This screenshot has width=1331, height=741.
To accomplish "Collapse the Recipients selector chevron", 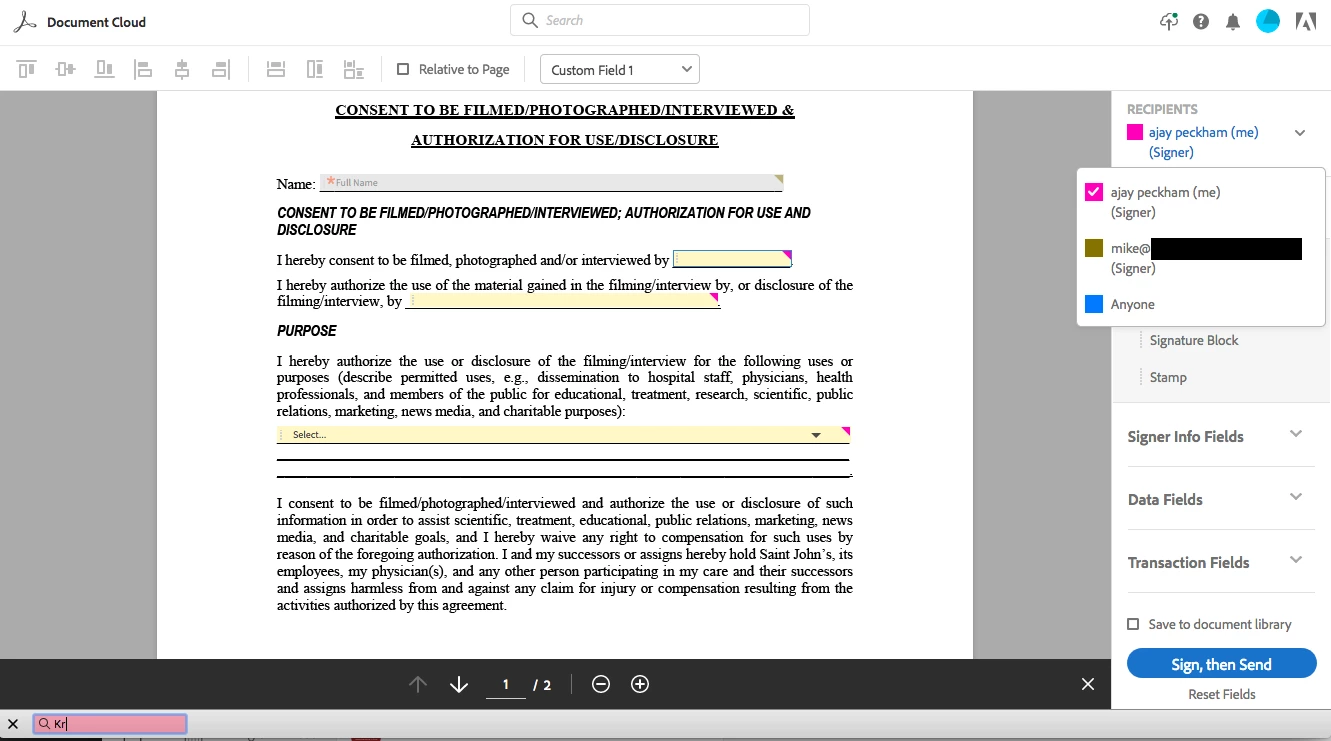I will click(1300, 132).
